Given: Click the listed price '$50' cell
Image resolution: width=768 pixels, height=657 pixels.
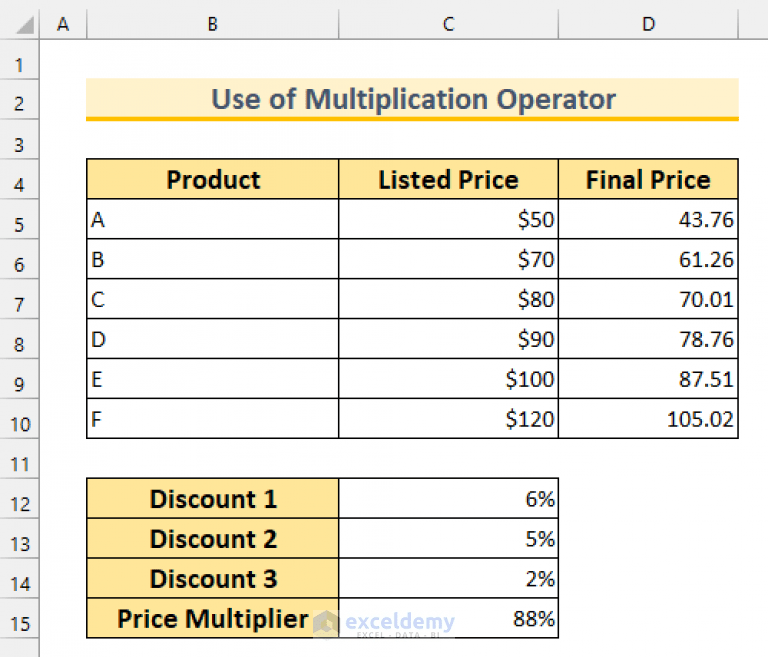Looking at the screenshot, I should coord(449,219).
